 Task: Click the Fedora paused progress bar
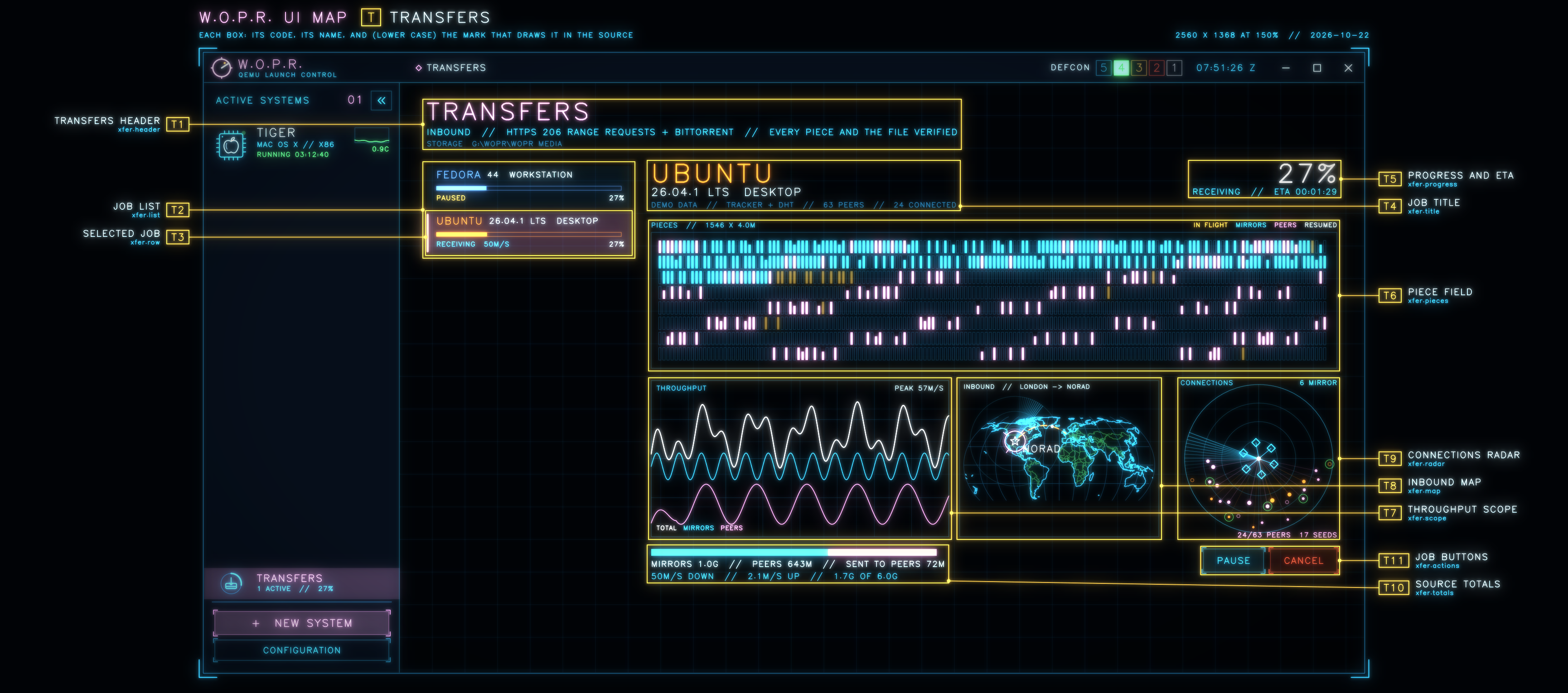[x=528, y=188]
